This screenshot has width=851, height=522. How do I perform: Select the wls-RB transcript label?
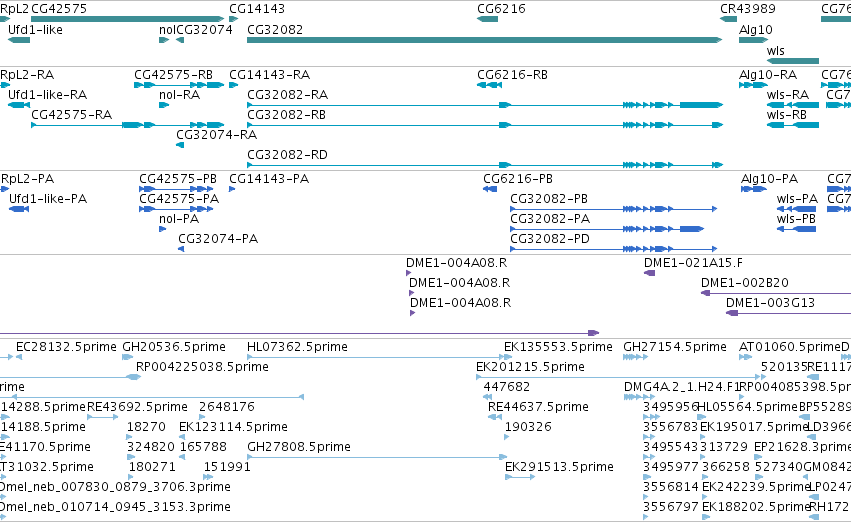pos(787,115)
